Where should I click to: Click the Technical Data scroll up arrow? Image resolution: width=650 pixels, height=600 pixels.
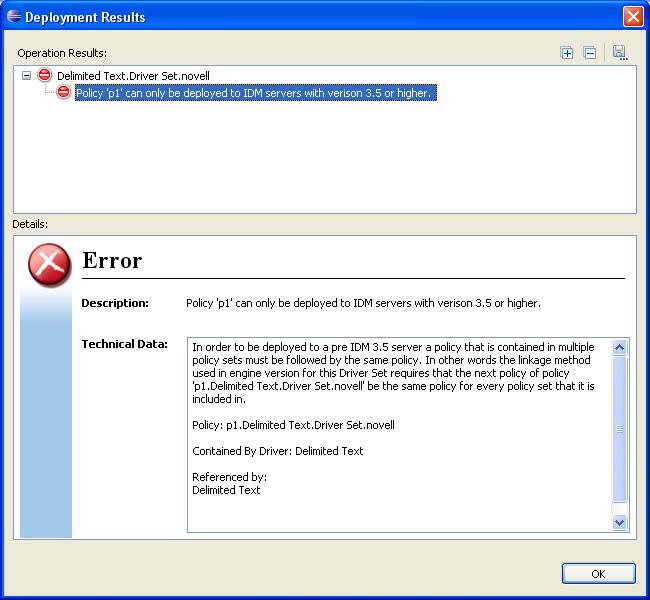[x=619, y=347]
